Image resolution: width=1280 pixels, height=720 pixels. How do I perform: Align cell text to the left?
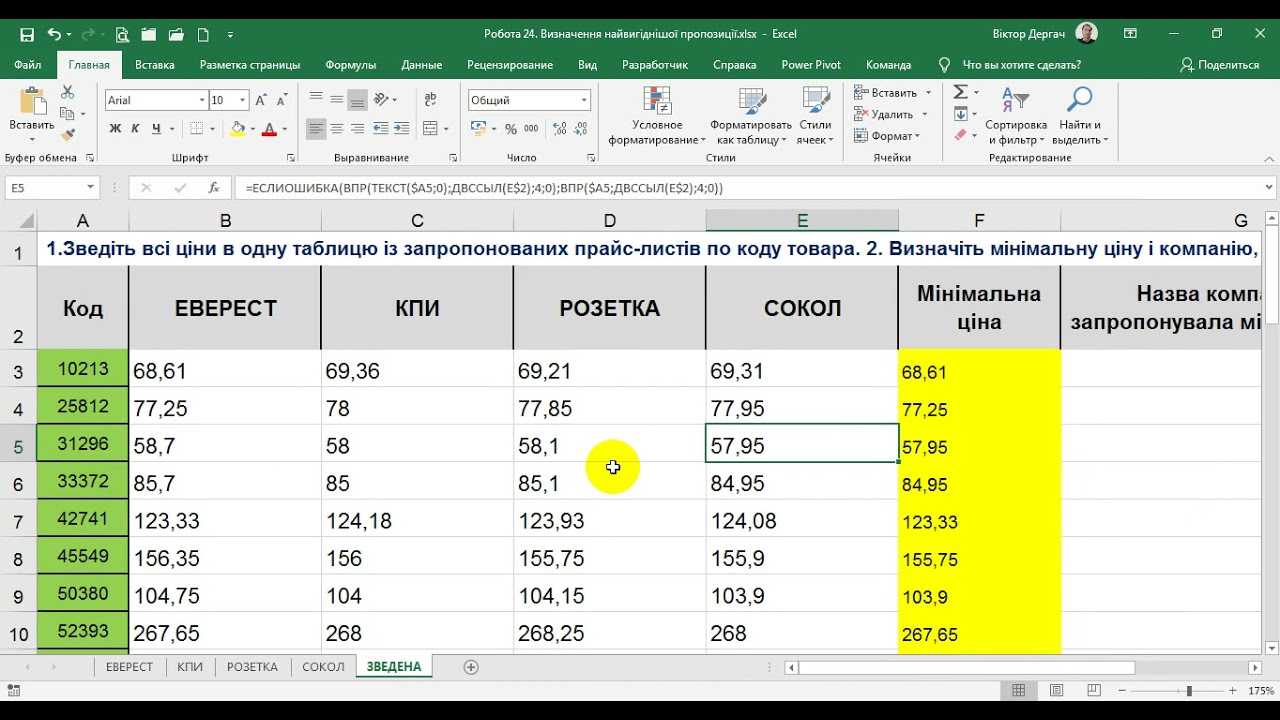[x=316, y=129]
